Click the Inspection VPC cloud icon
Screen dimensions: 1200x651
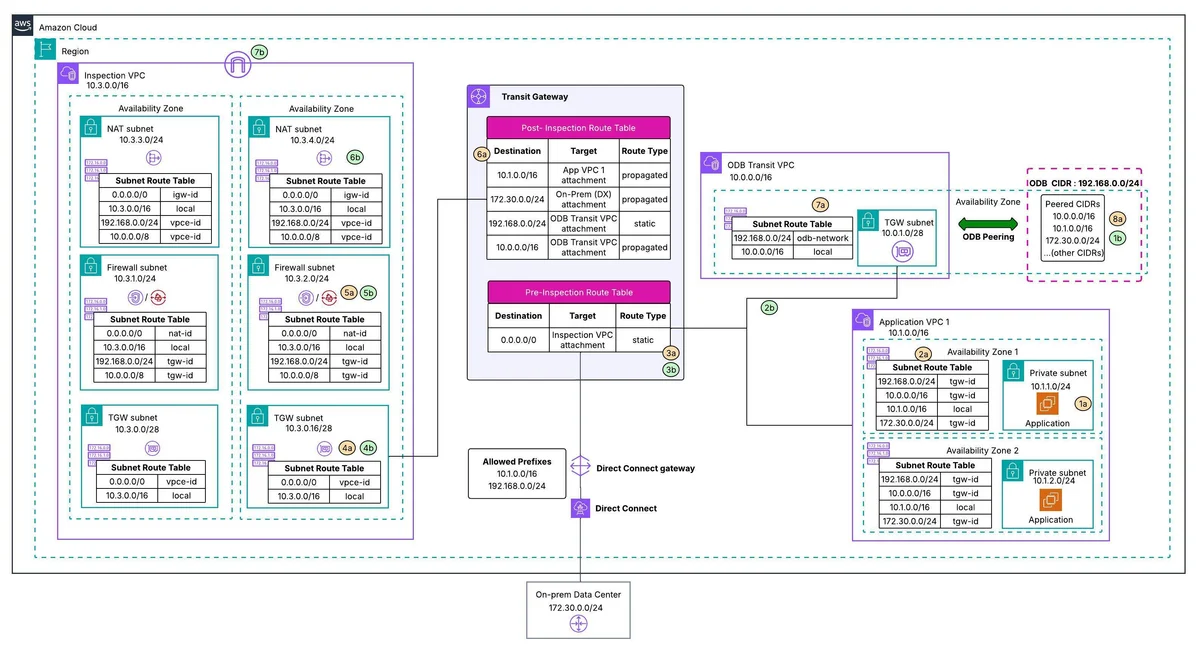click(68, 73)
